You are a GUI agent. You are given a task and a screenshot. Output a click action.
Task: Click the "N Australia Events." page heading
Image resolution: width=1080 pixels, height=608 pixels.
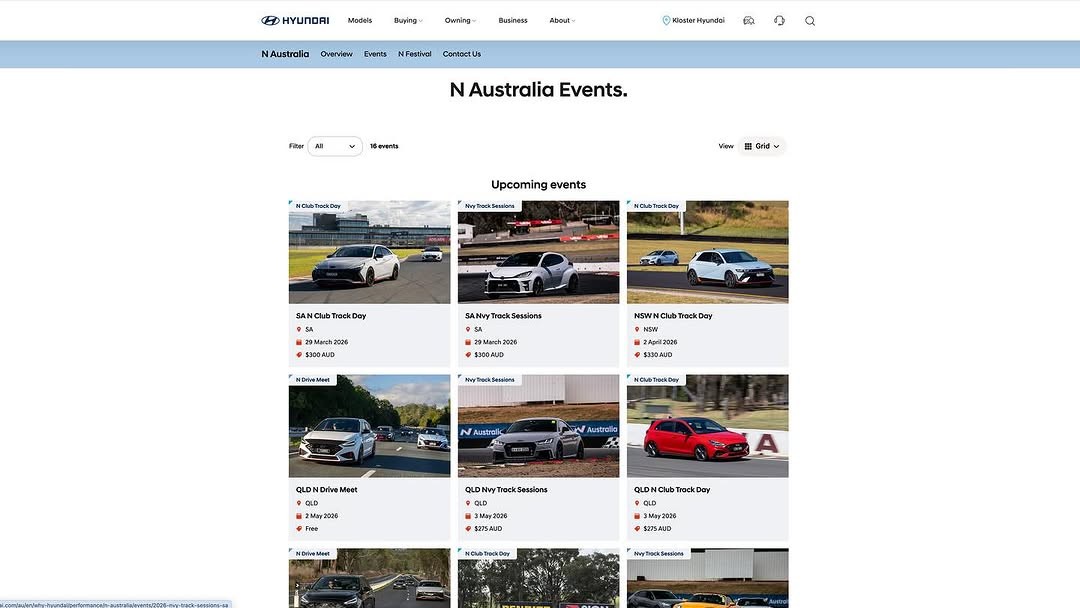tap(539, 90)
